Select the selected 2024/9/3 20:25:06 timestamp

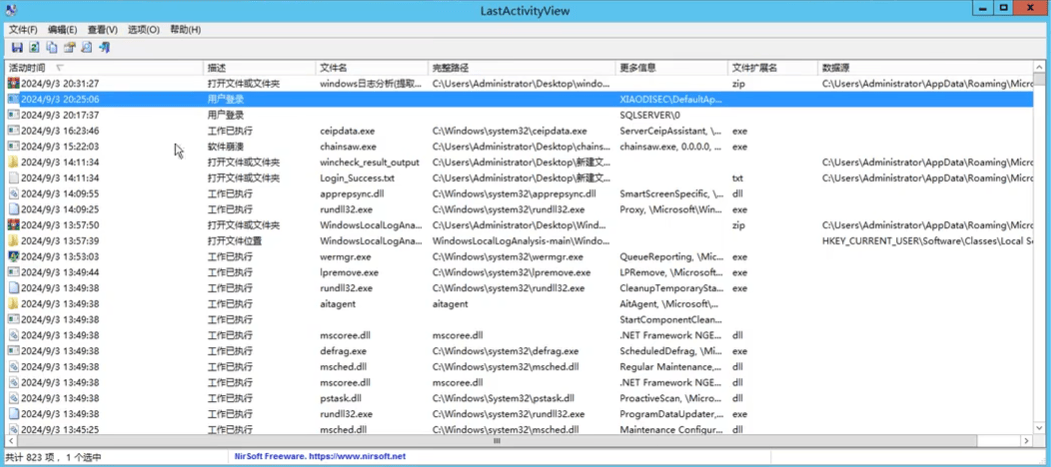coord(60,99)
